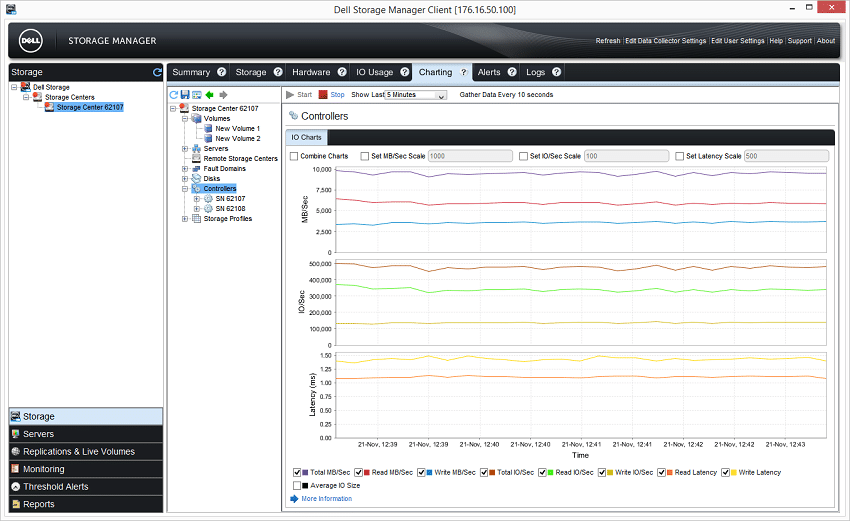Click the Volumes folder icon in tree
This screenshot has width=850, height=521.
tap(196, 118)
